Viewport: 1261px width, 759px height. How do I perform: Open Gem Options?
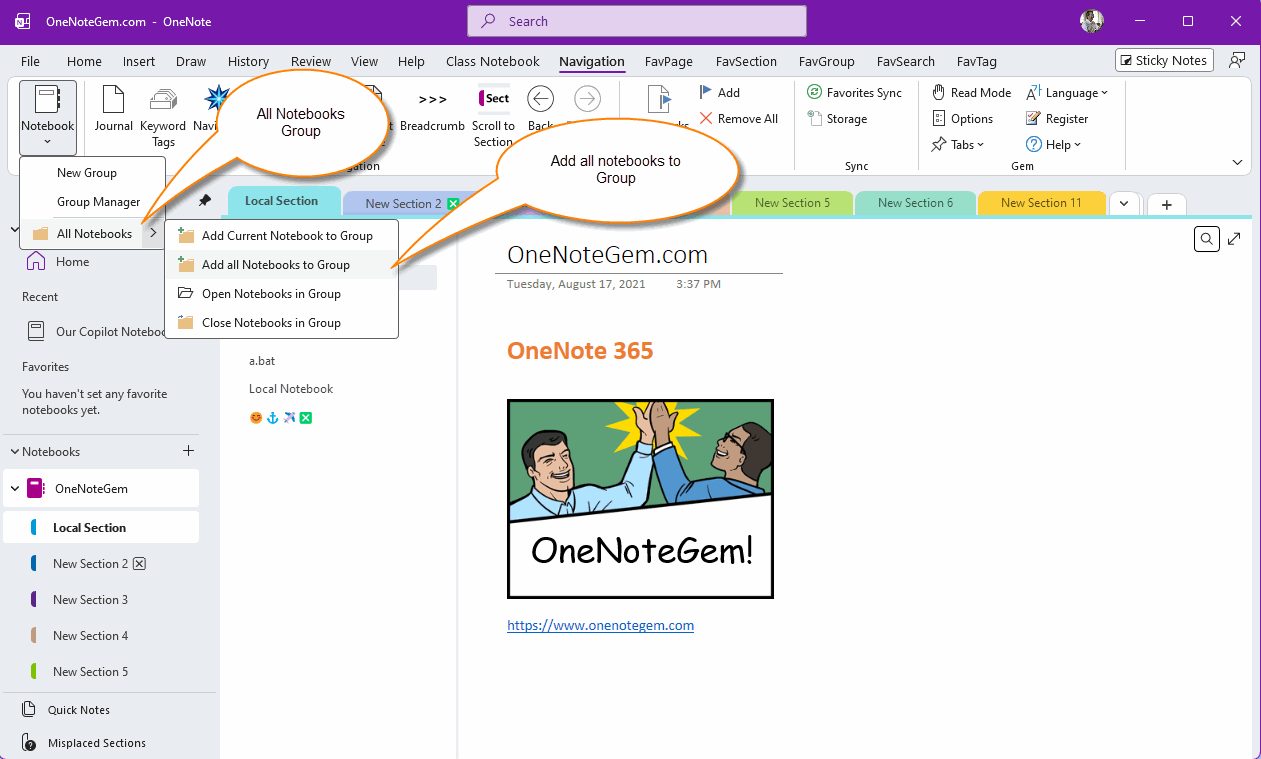(962, 118)
